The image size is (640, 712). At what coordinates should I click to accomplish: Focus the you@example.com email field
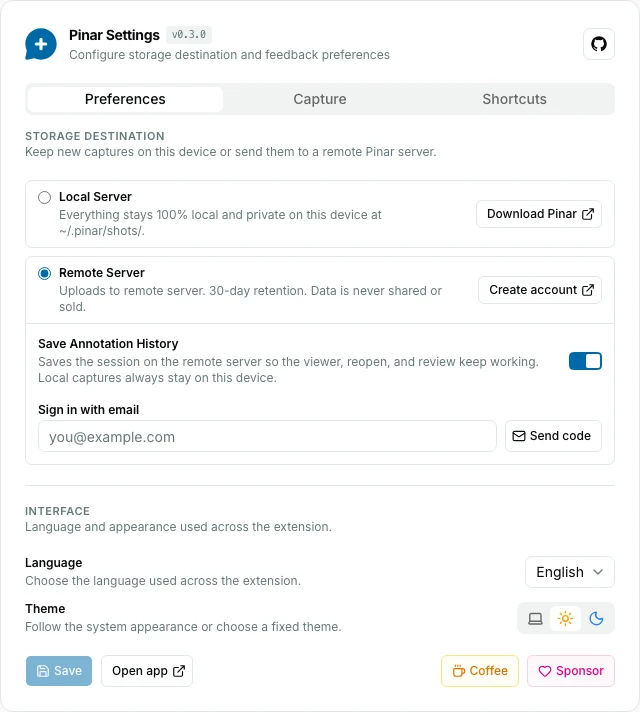pos(267,436)
